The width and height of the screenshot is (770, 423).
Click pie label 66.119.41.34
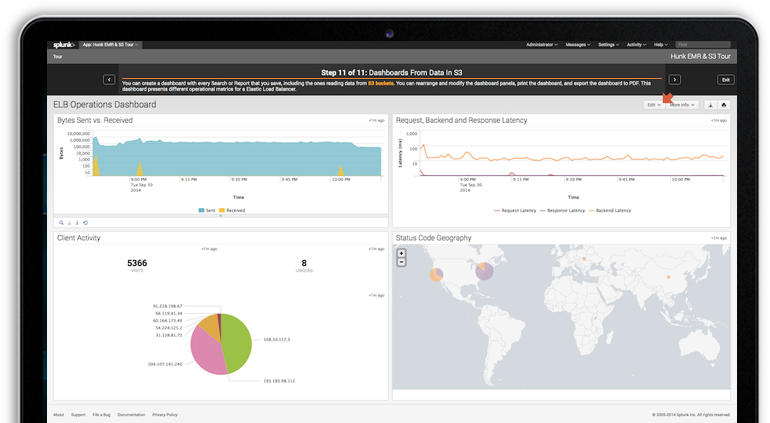[168, 313]
